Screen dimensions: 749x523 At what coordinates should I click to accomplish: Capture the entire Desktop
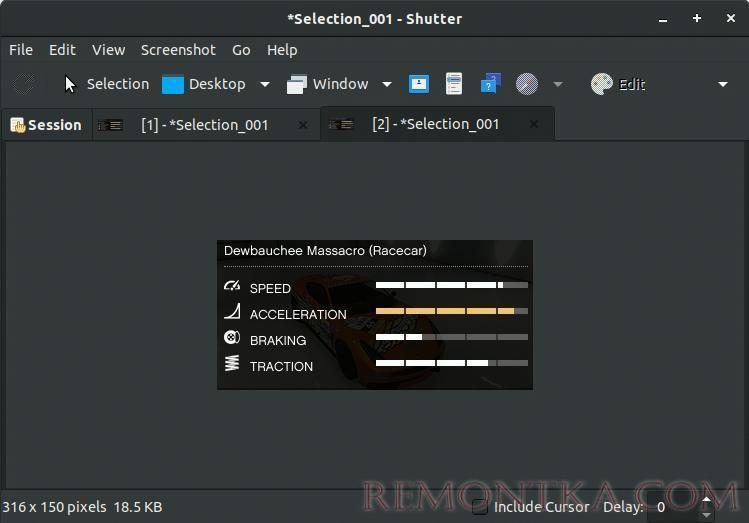point(203,84)
